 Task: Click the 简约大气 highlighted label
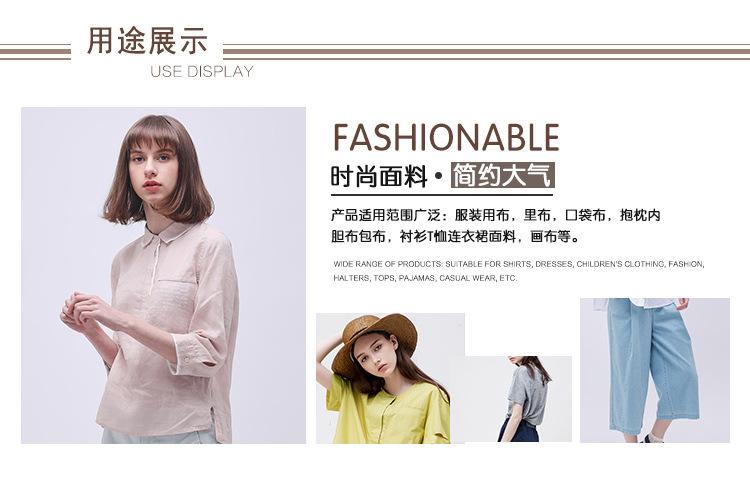click(502, 175)
